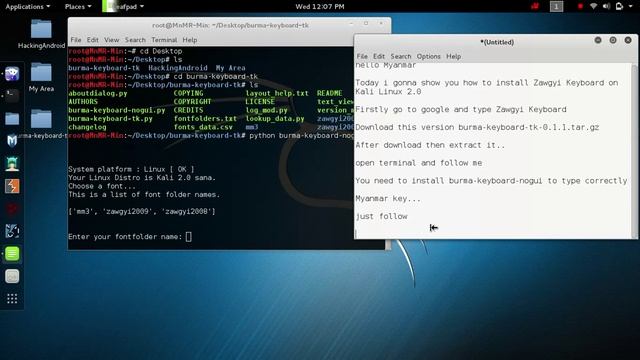Open Wi-Fi network status icon
The width and height of the screenshot is (640, 360).
coord(593,6)
